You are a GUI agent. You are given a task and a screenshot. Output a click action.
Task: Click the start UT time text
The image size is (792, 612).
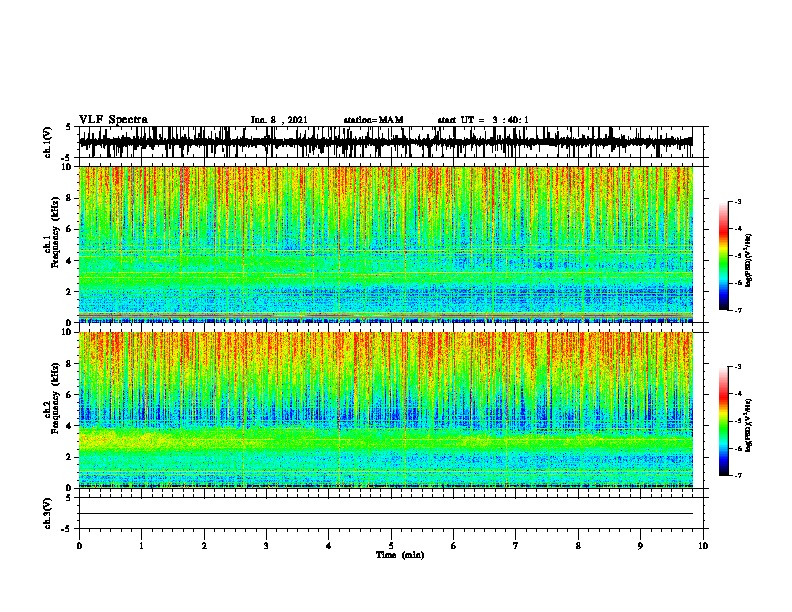[x=483, y=120]
